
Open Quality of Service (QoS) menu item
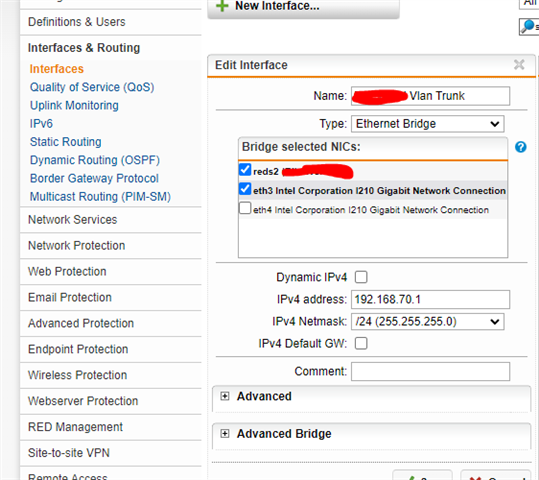(x=92, y=87)
